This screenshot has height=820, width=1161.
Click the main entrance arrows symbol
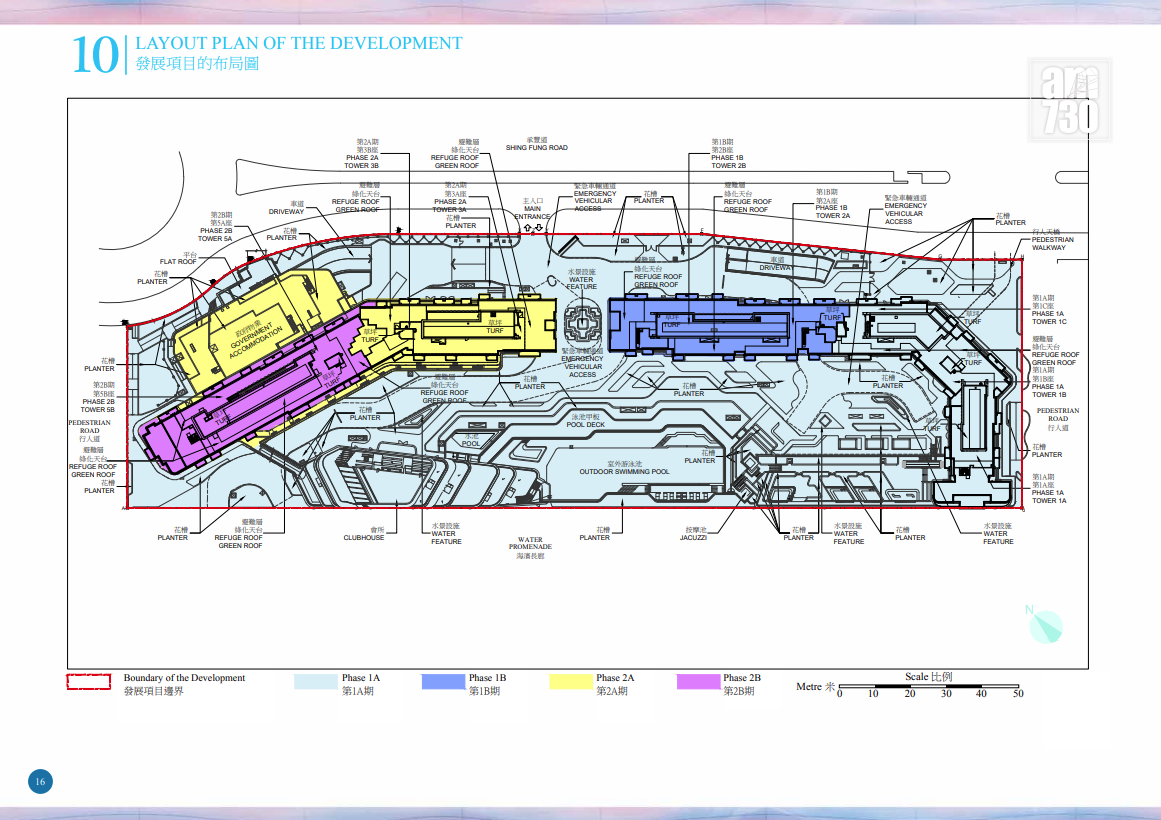tap(533, 227)
